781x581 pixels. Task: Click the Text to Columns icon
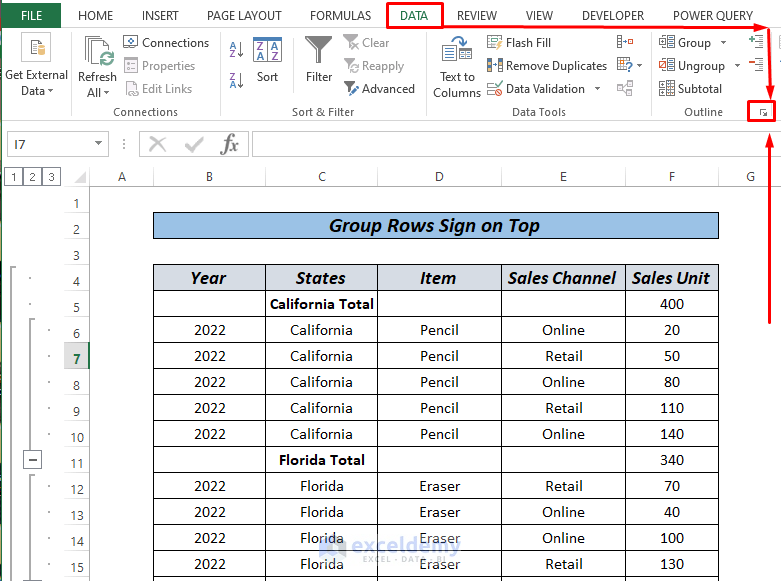[457, 51]
